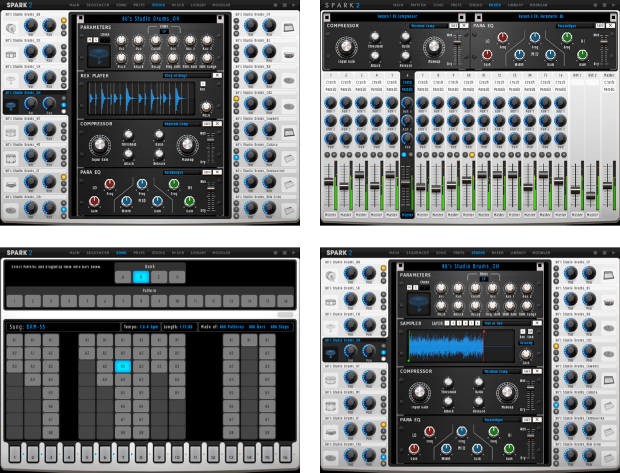Viewport: 620px width, 473px height.
Task: Switch to MIXER tab in Song window
Action: click(x=178, y=252)
